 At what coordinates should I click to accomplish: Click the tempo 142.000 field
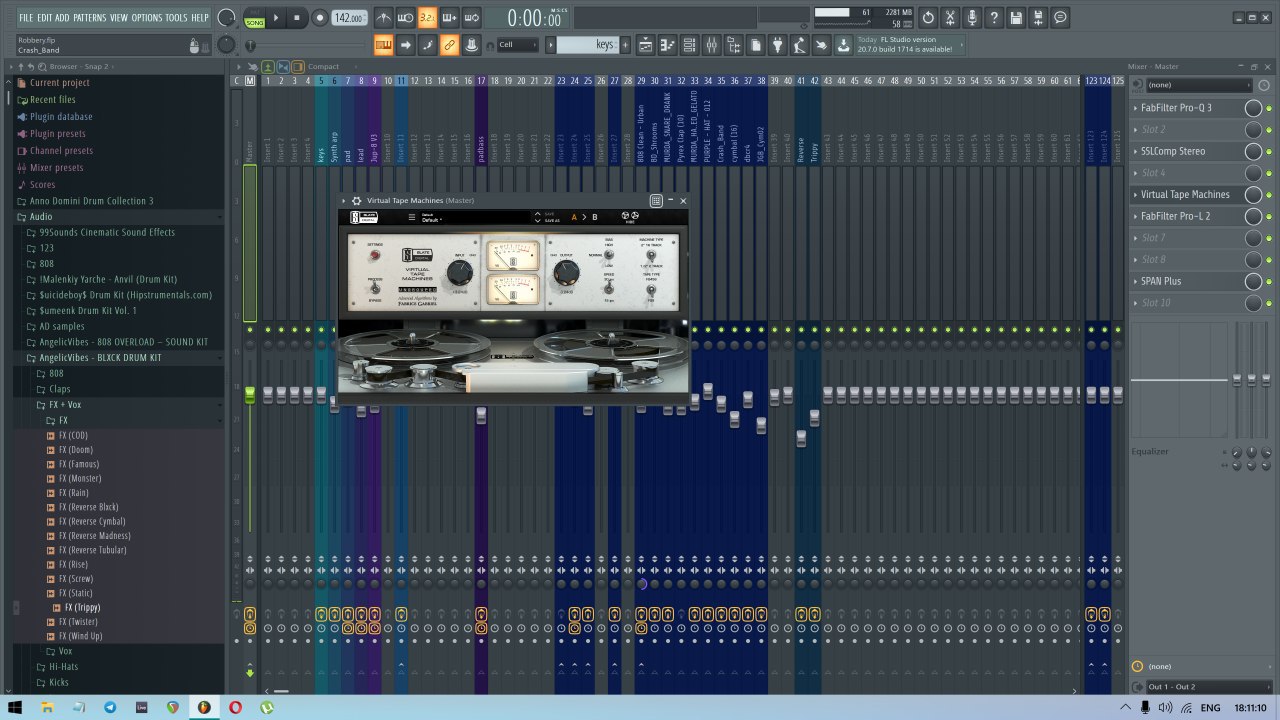[349, 18]
